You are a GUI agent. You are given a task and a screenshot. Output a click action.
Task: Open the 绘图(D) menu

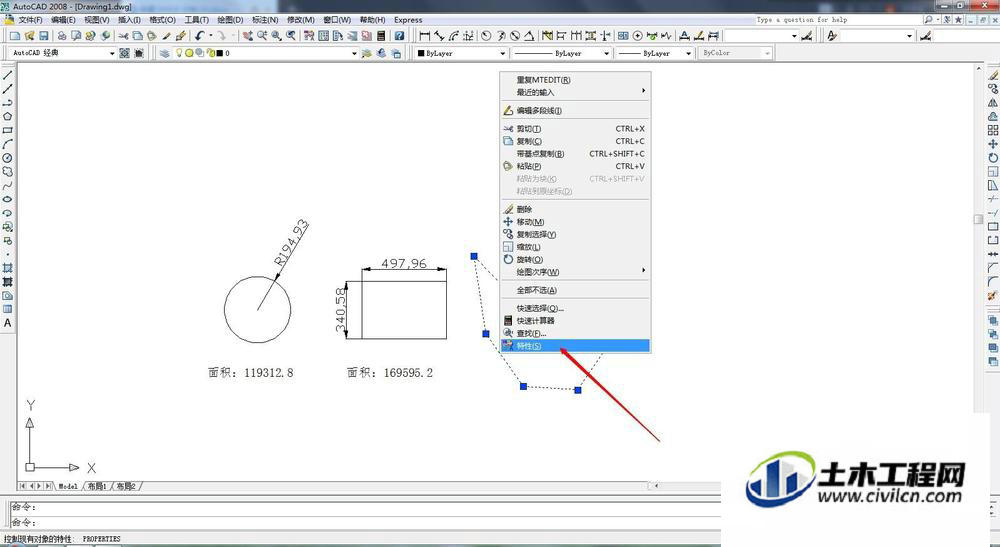click(x=230, y=20)
